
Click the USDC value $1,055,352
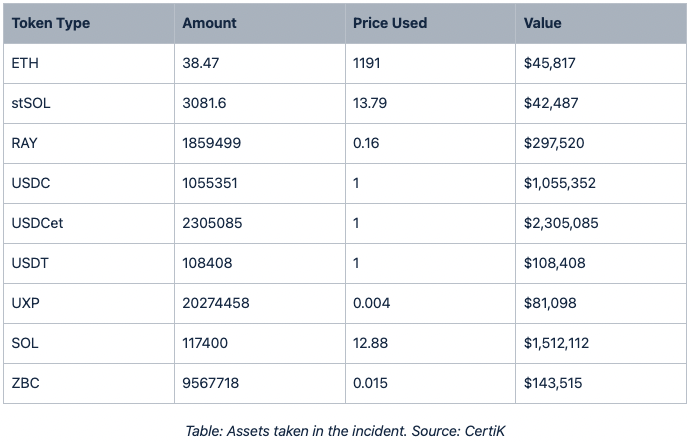tap(560, 183)
